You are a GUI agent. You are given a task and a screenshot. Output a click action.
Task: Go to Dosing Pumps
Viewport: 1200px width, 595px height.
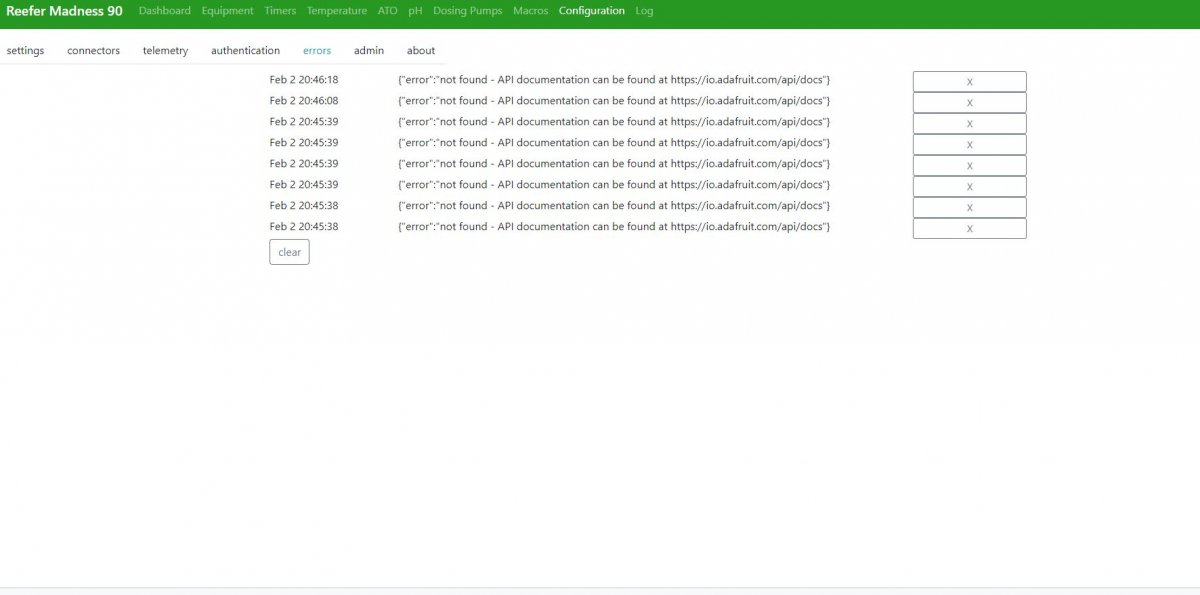[468, 11]
